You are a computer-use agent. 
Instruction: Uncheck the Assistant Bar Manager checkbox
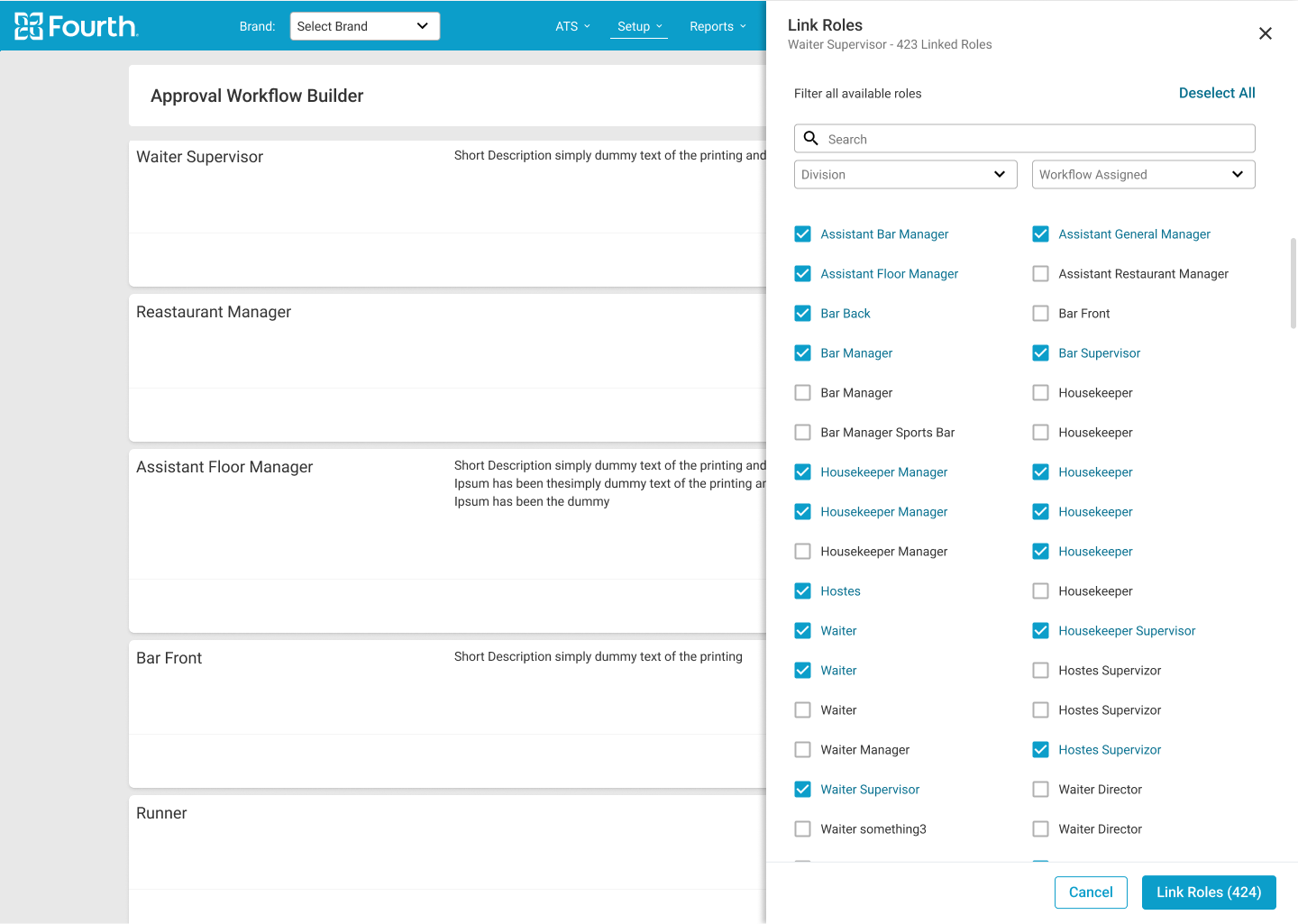[x=802, y=234]
